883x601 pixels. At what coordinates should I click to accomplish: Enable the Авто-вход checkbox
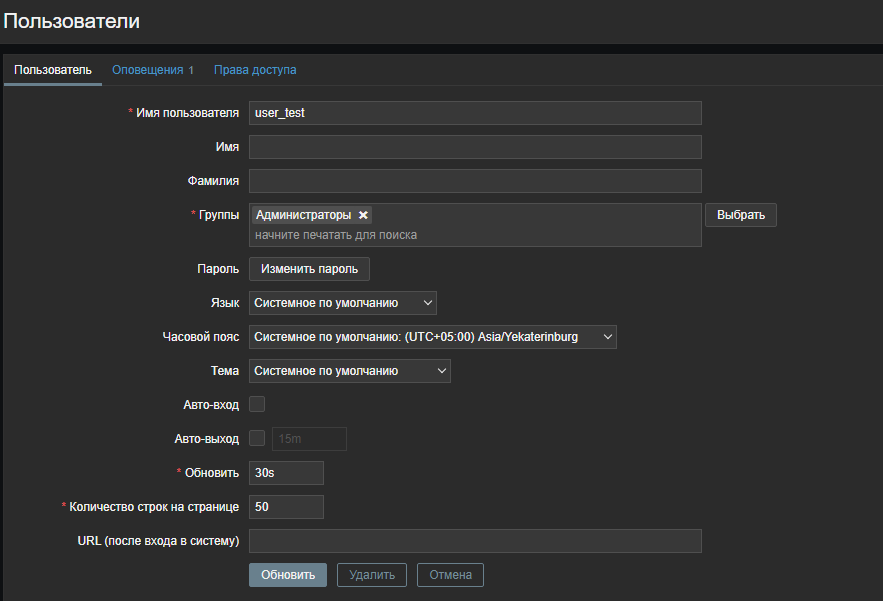pyautogui.click(x=257, y=404)
